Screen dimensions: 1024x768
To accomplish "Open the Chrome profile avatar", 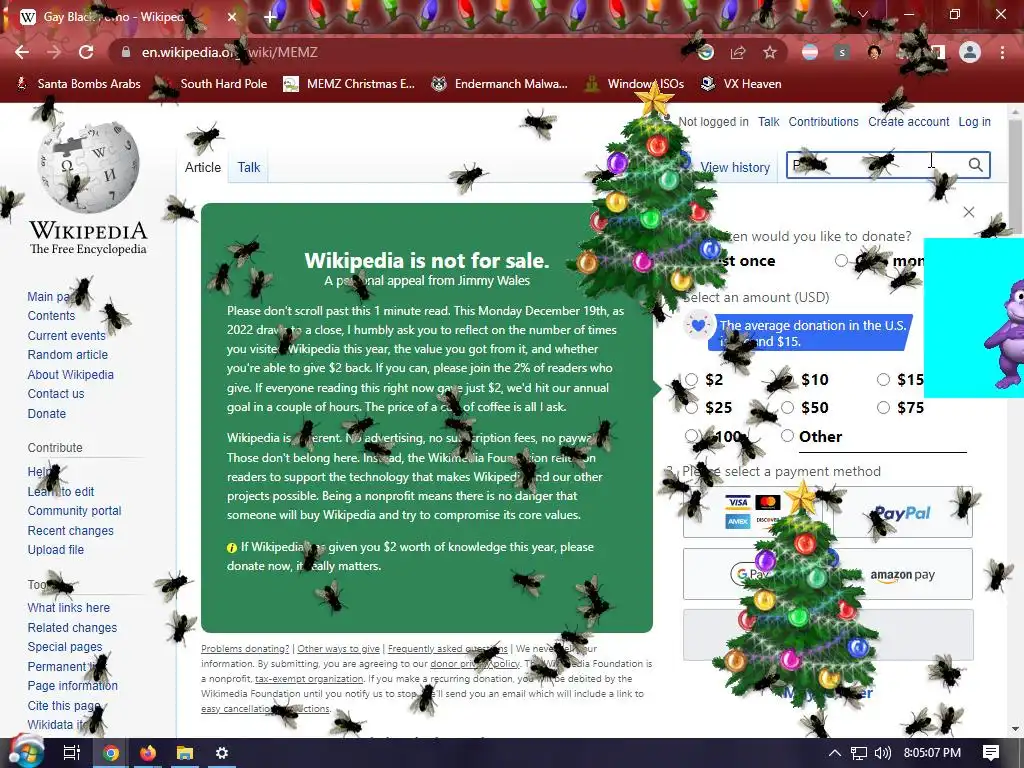I will (x=970, y=52).
